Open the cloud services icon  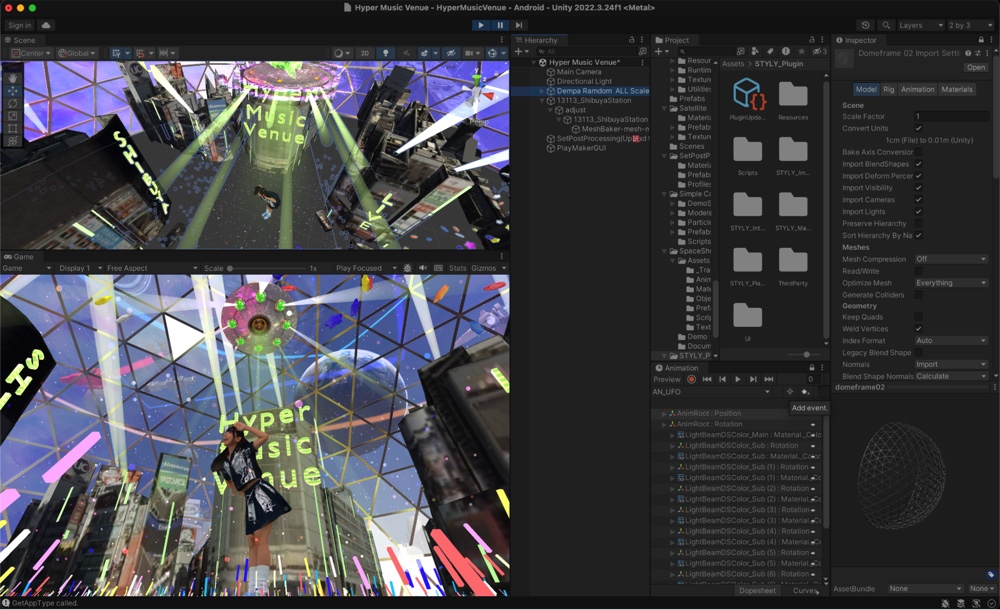(x=46, y=25)
